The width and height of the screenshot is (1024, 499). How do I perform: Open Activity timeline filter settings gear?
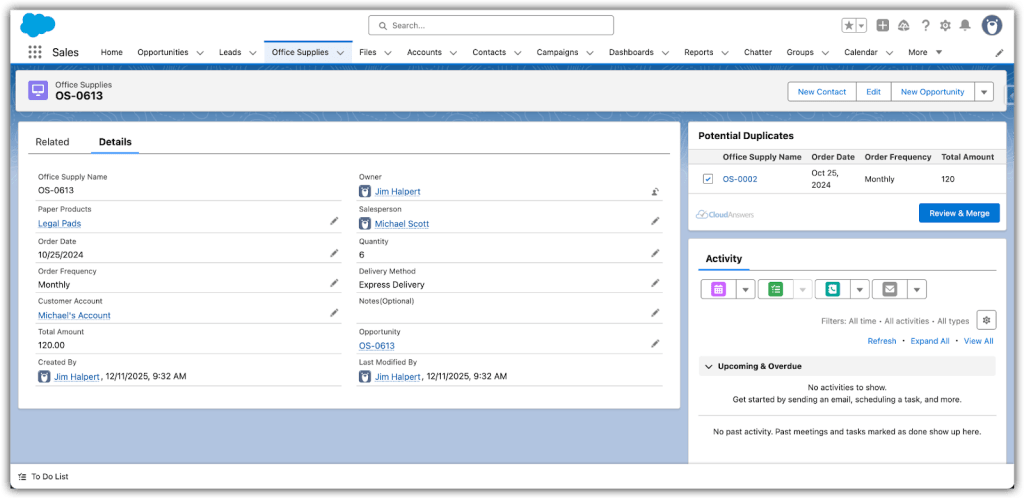pos(986,320)
